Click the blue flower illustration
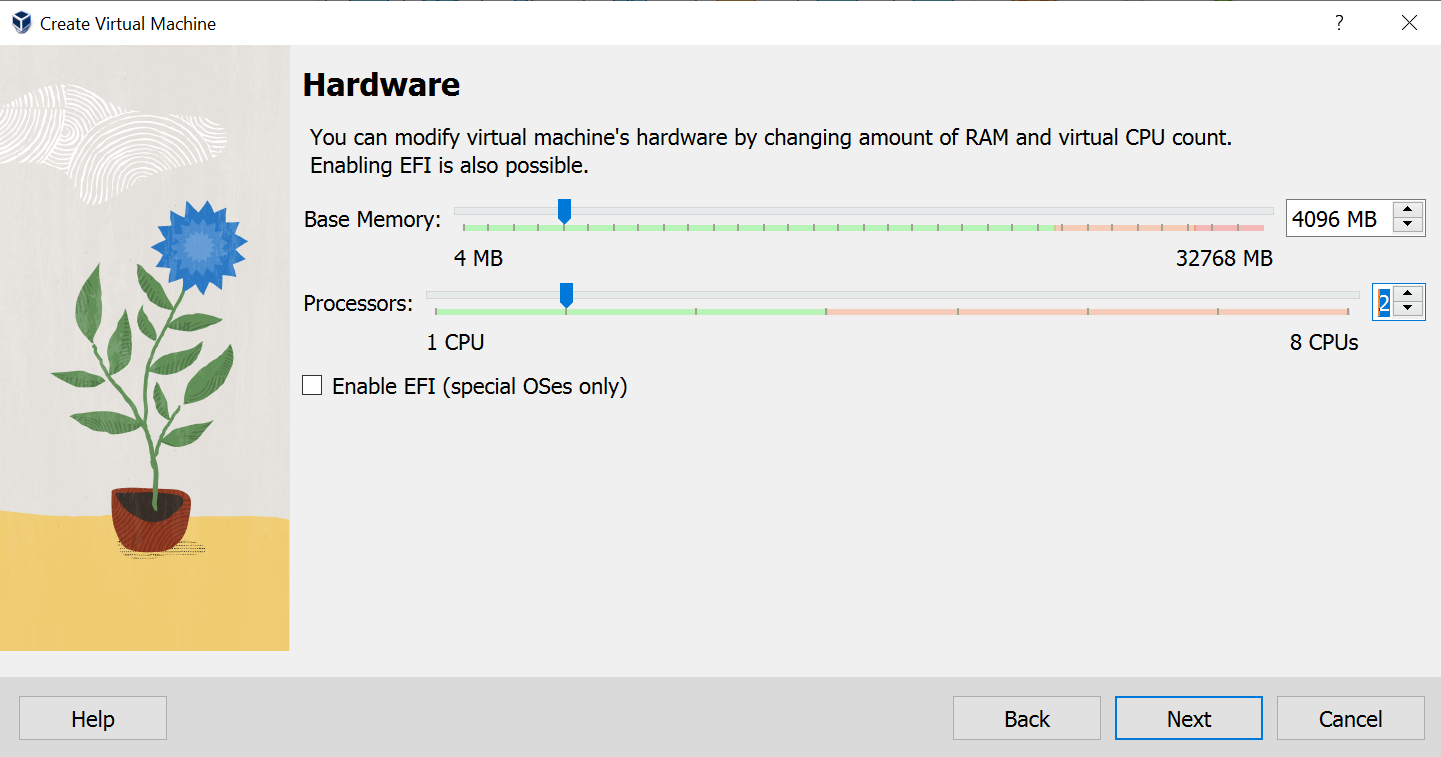Screen dimensions: 1441x757 click(200, 245)
